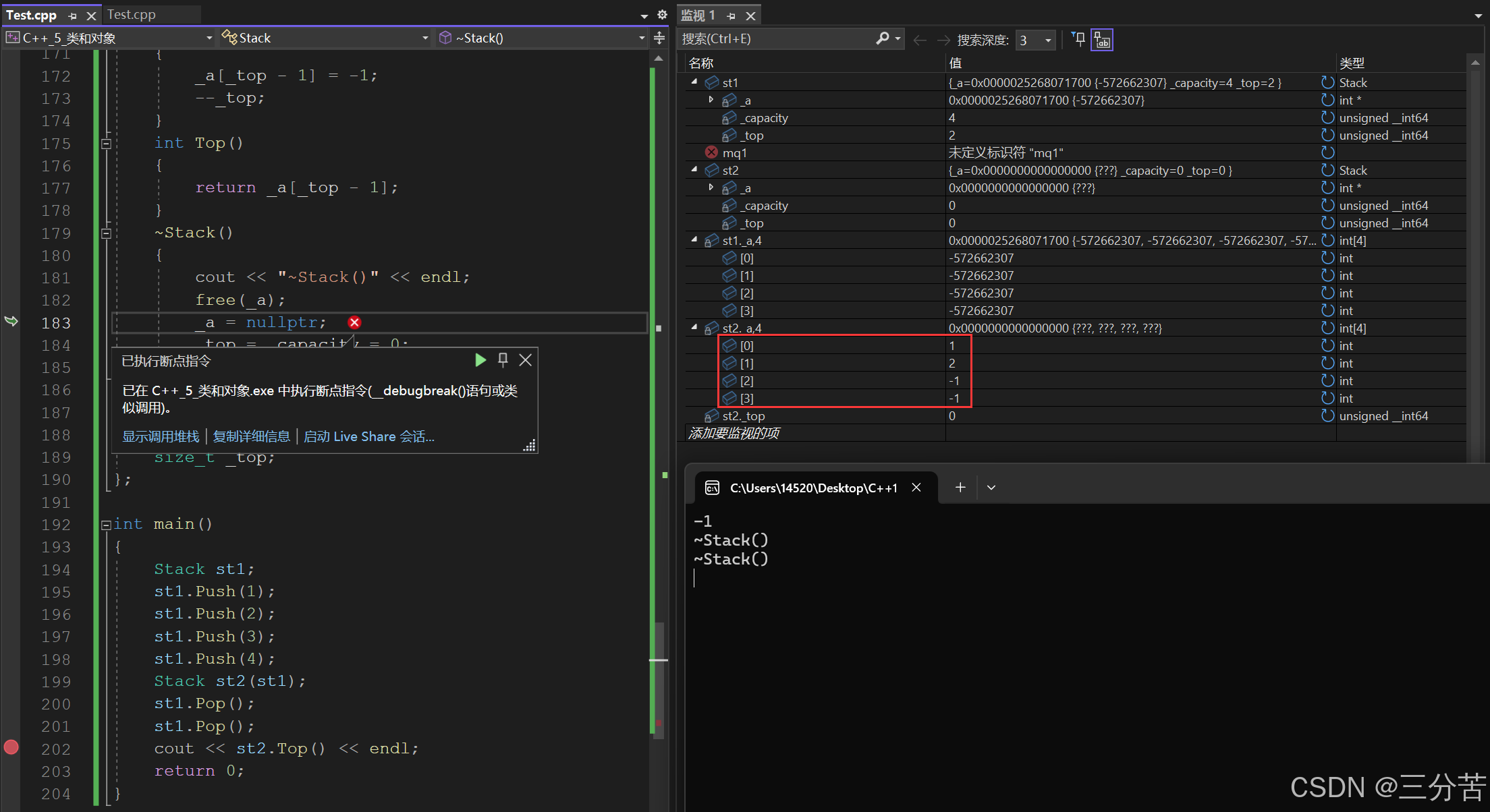Viewport: 1490px width, 812px height.
Task: Toggle the breakpoint on line 202
Action: tap(11, 747)
